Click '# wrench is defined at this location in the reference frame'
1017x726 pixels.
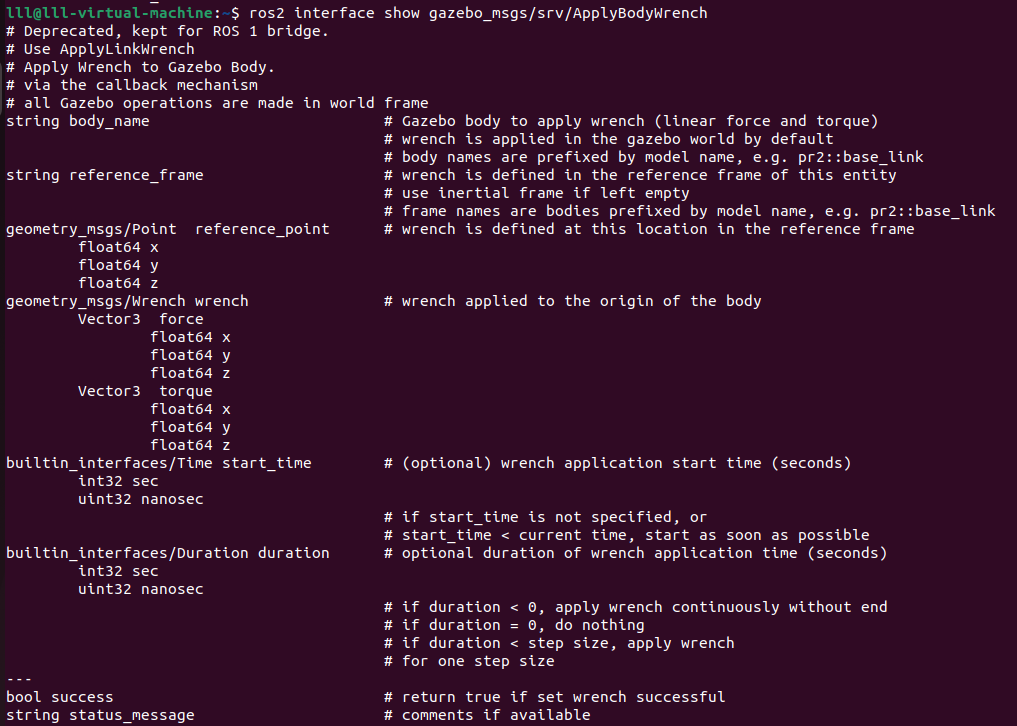[x=649, y=229]
